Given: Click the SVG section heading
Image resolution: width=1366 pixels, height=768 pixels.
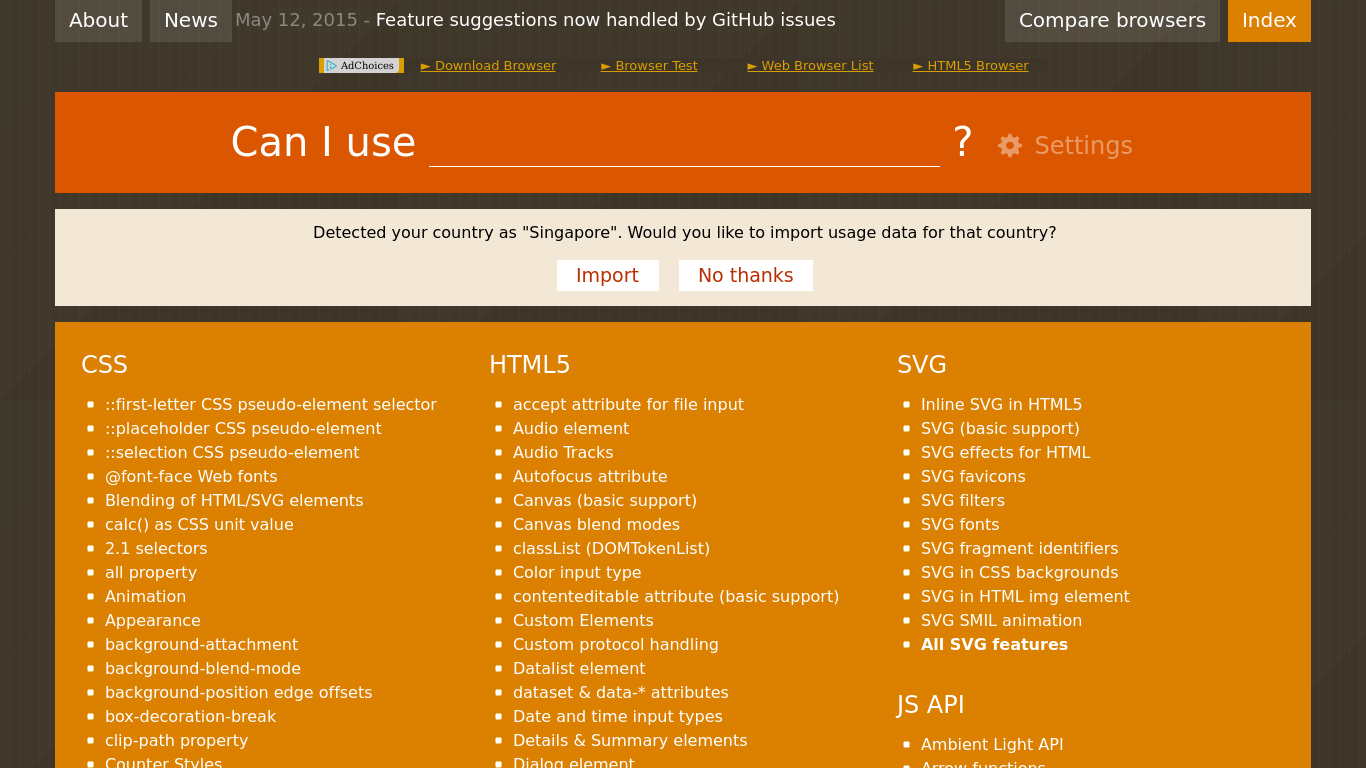Looking at the screenshot, I should point(922,365).
